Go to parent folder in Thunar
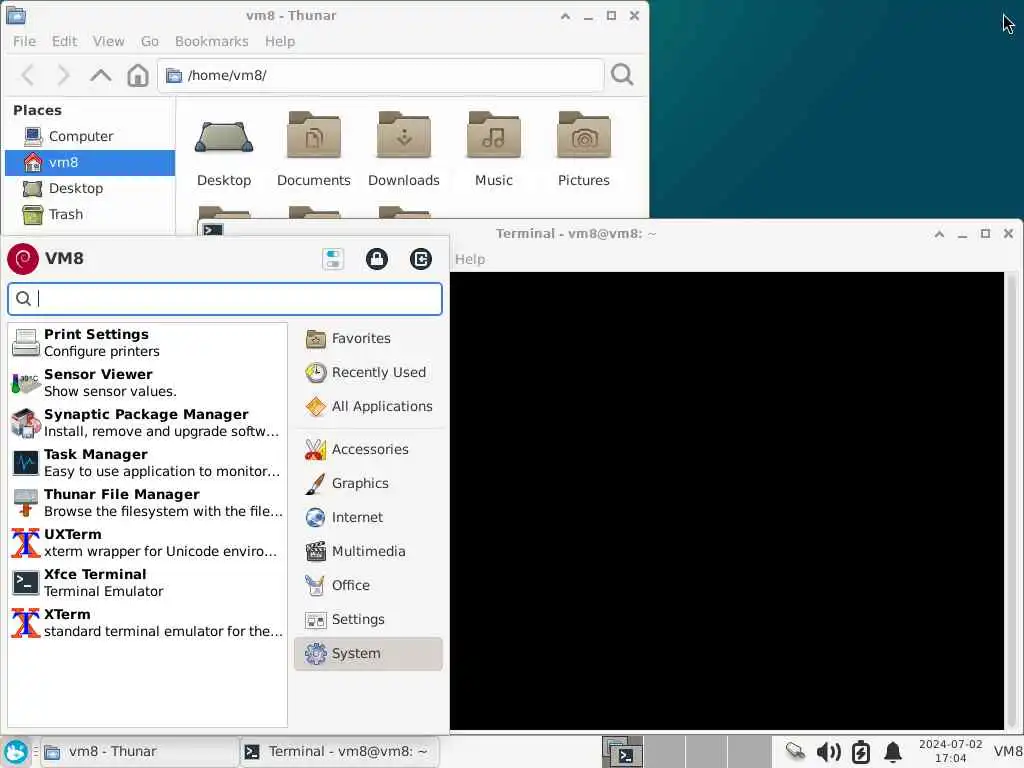Viewport: 1024px width, 768px height. point(101,75)
